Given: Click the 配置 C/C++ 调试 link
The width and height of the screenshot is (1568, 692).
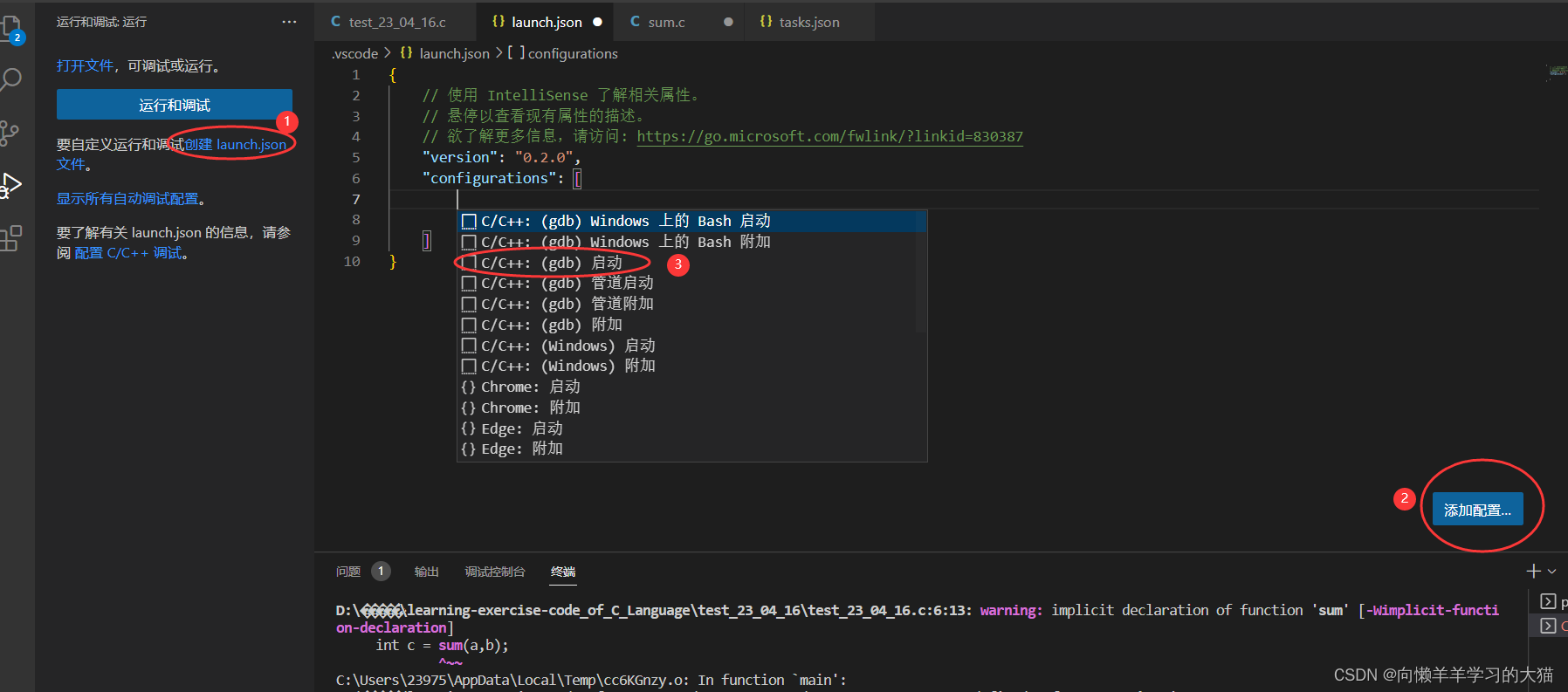Looking at the screenshot, I should coord(128,253).
